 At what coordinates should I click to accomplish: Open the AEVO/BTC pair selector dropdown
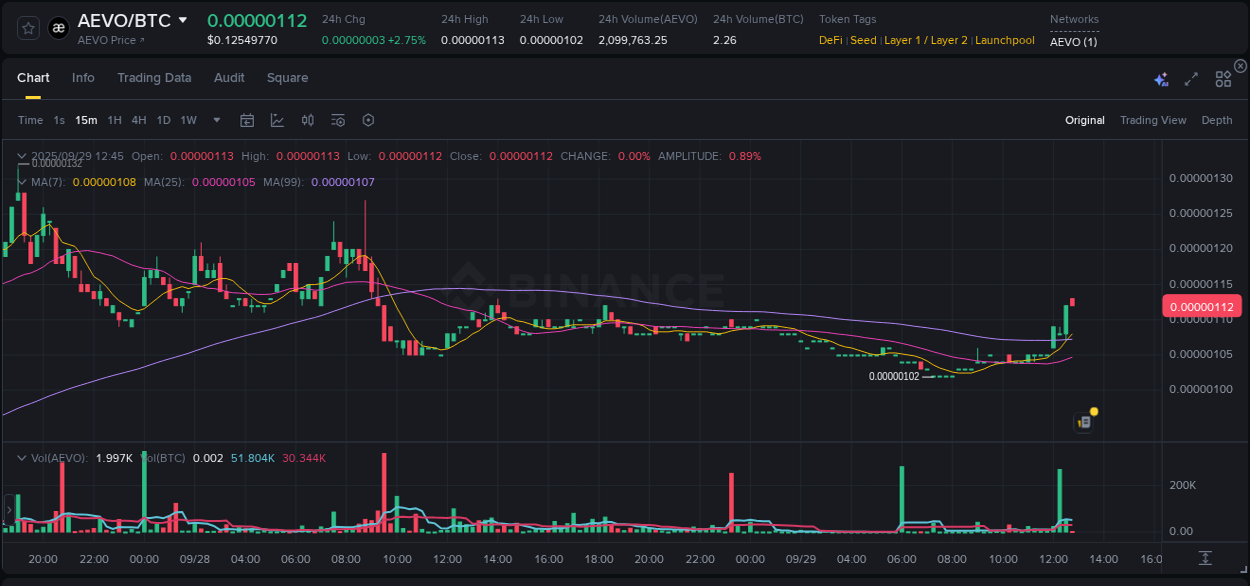136,19
